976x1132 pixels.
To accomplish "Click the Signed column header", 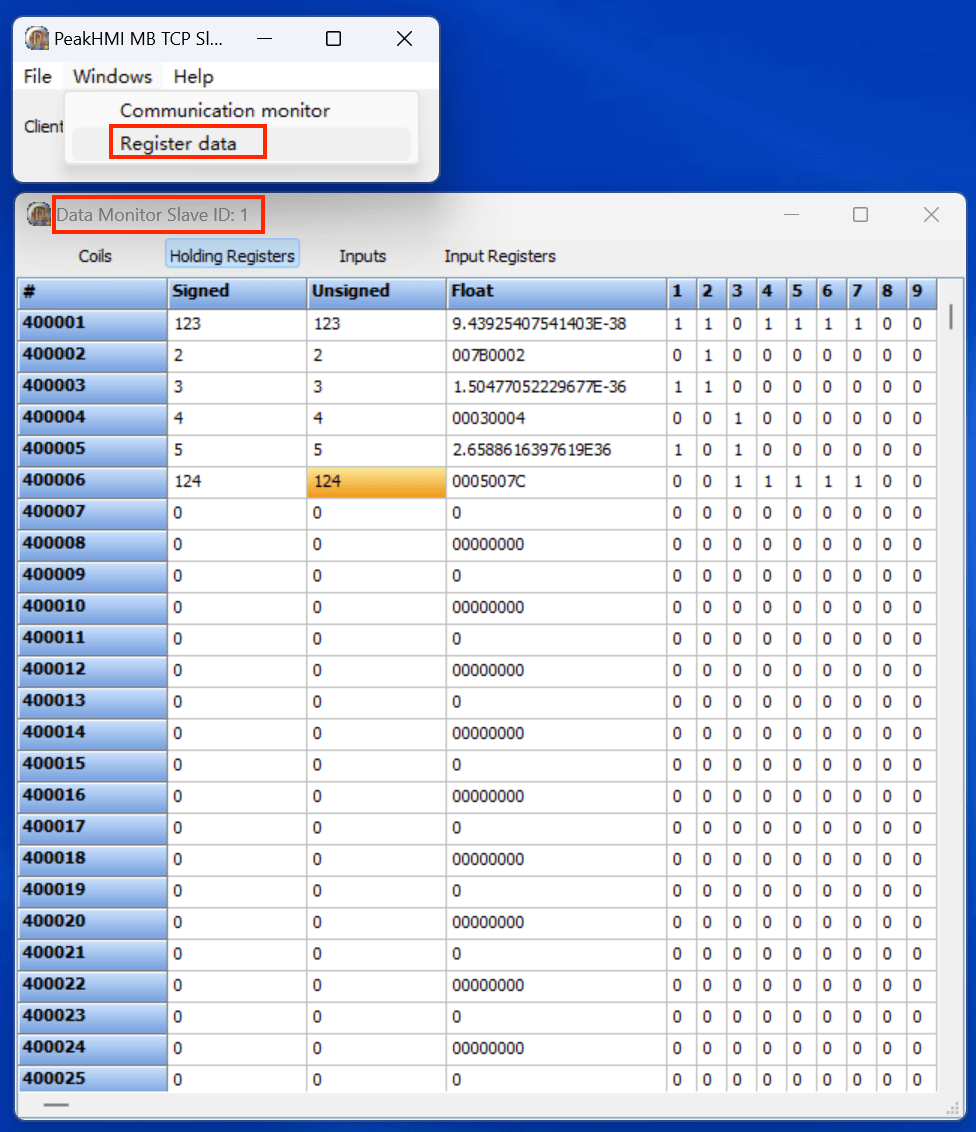I will (x=236, y=292).
